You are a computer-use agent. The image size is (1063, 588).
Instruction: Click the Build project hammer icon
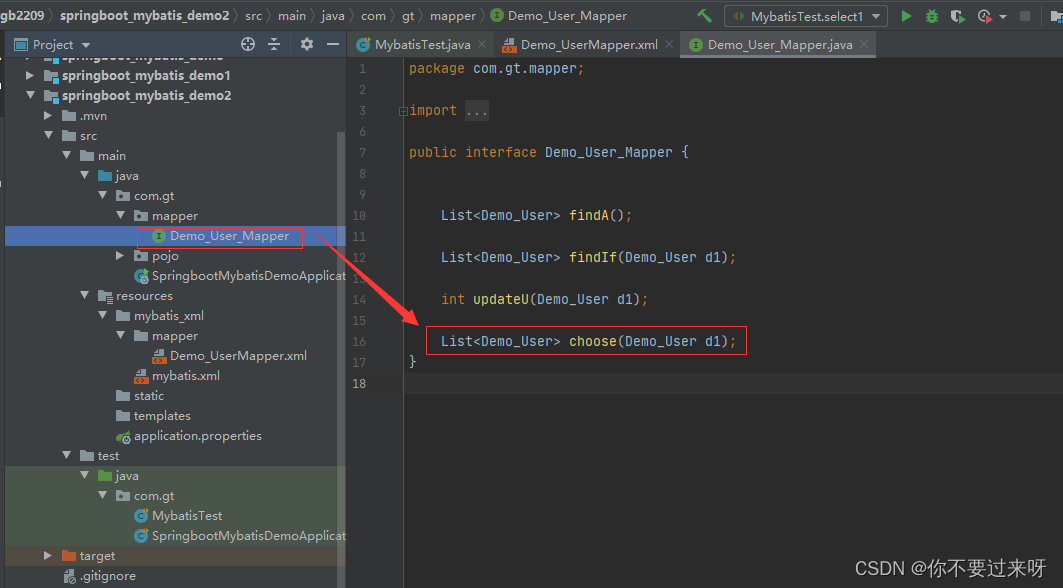(704, 16)
